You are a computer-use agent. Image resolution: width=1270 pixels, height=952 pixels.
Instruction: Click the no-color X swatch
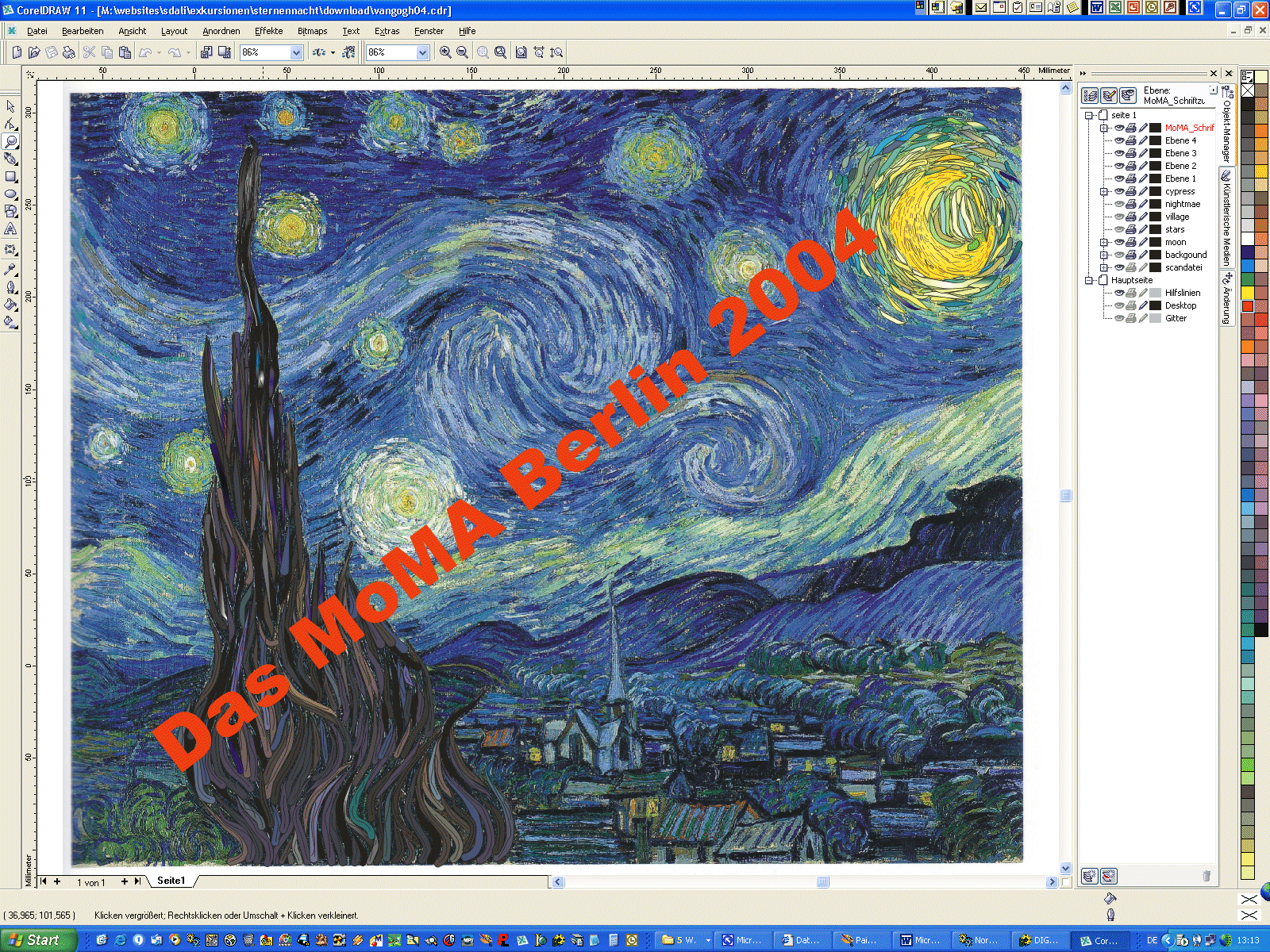[1248, 91]
